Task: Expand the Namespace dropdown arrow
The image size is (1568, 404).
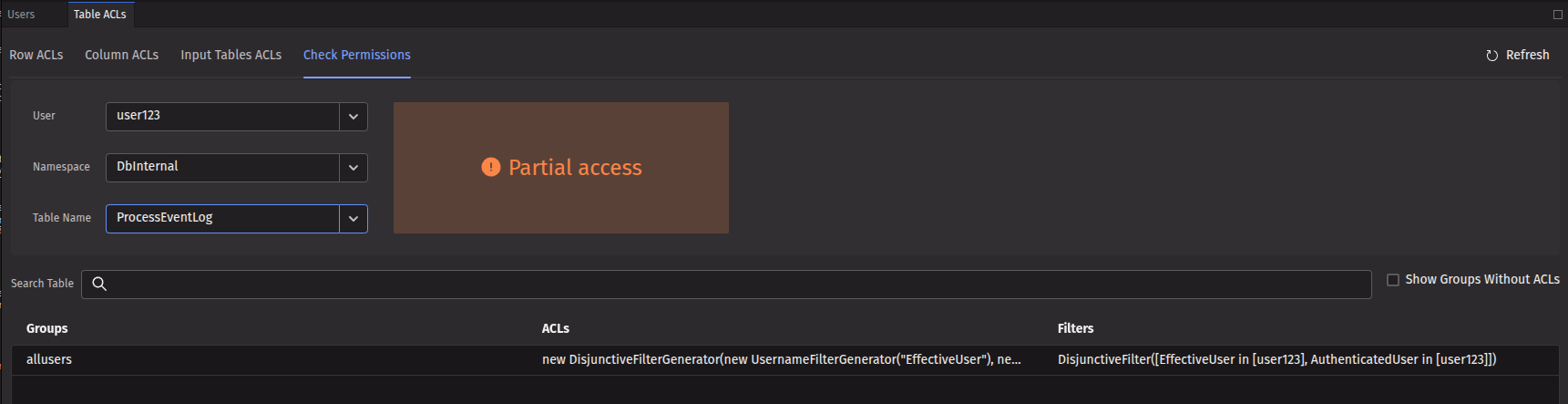Action: (354, 168)
